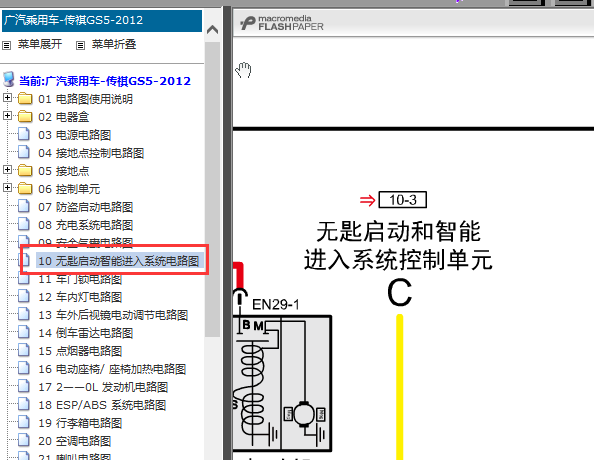Open 17 2.0L 发动机电路图 document
The height and width of the screenshot is (460, 594).
[103, 387]
